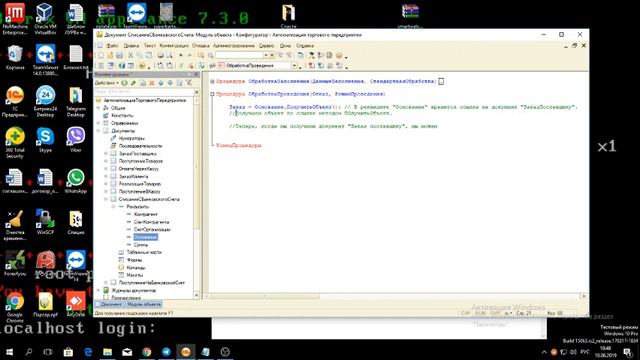Open Oracle VM VirtualBox desktop shortcut
Viewport: 640px width, 360px height.
45,18
